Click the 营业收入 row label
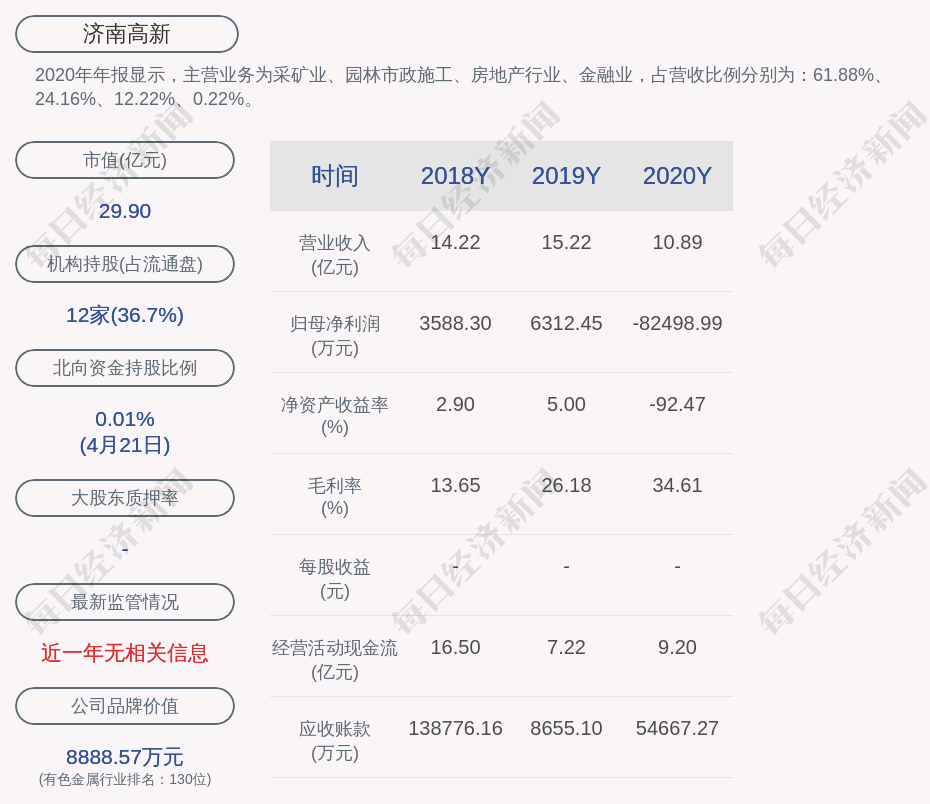The height and width of the screenshot is (804, 930). [334, 254]
